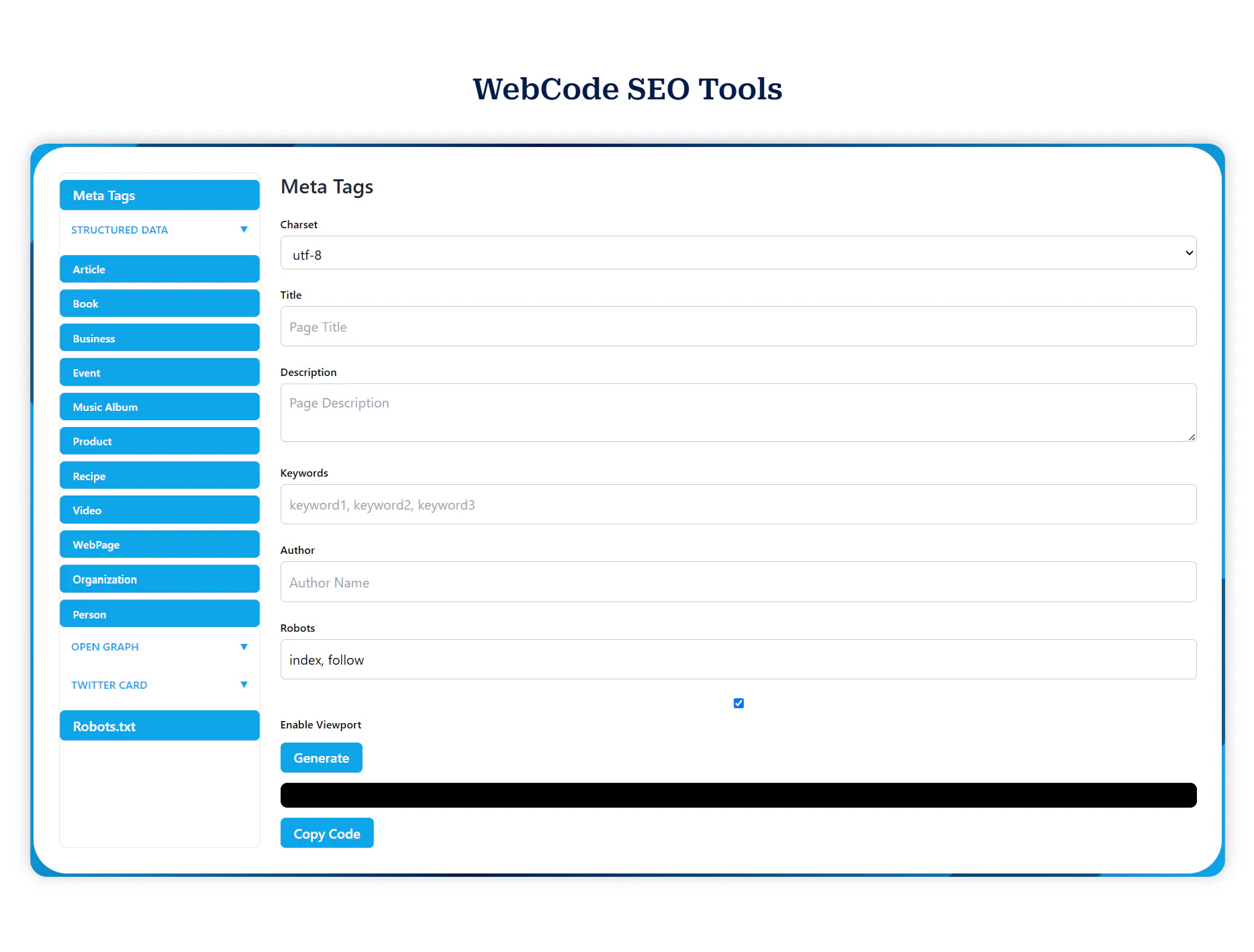
Task: Expand the Twitter Card section
Action: click(160, 685)
